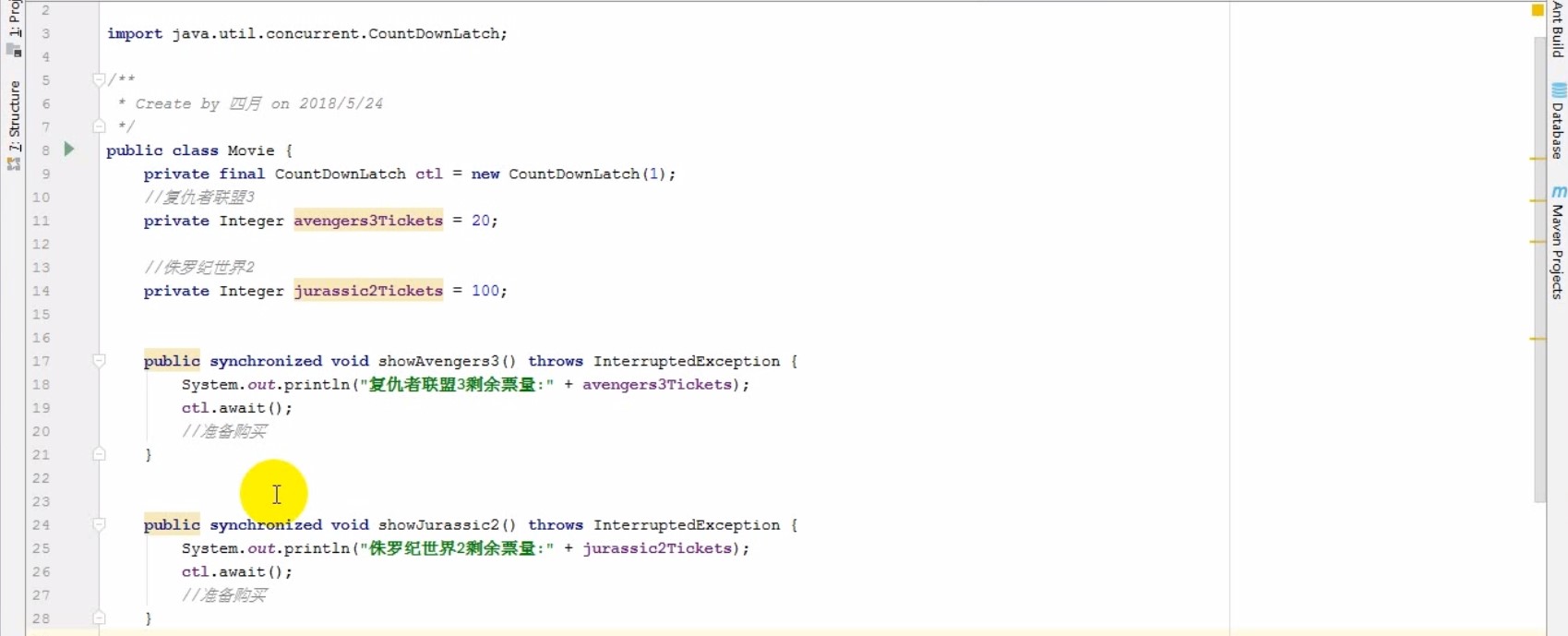
Task: Click avengers3Tickets argument on line 18
Action: (657, 384)
